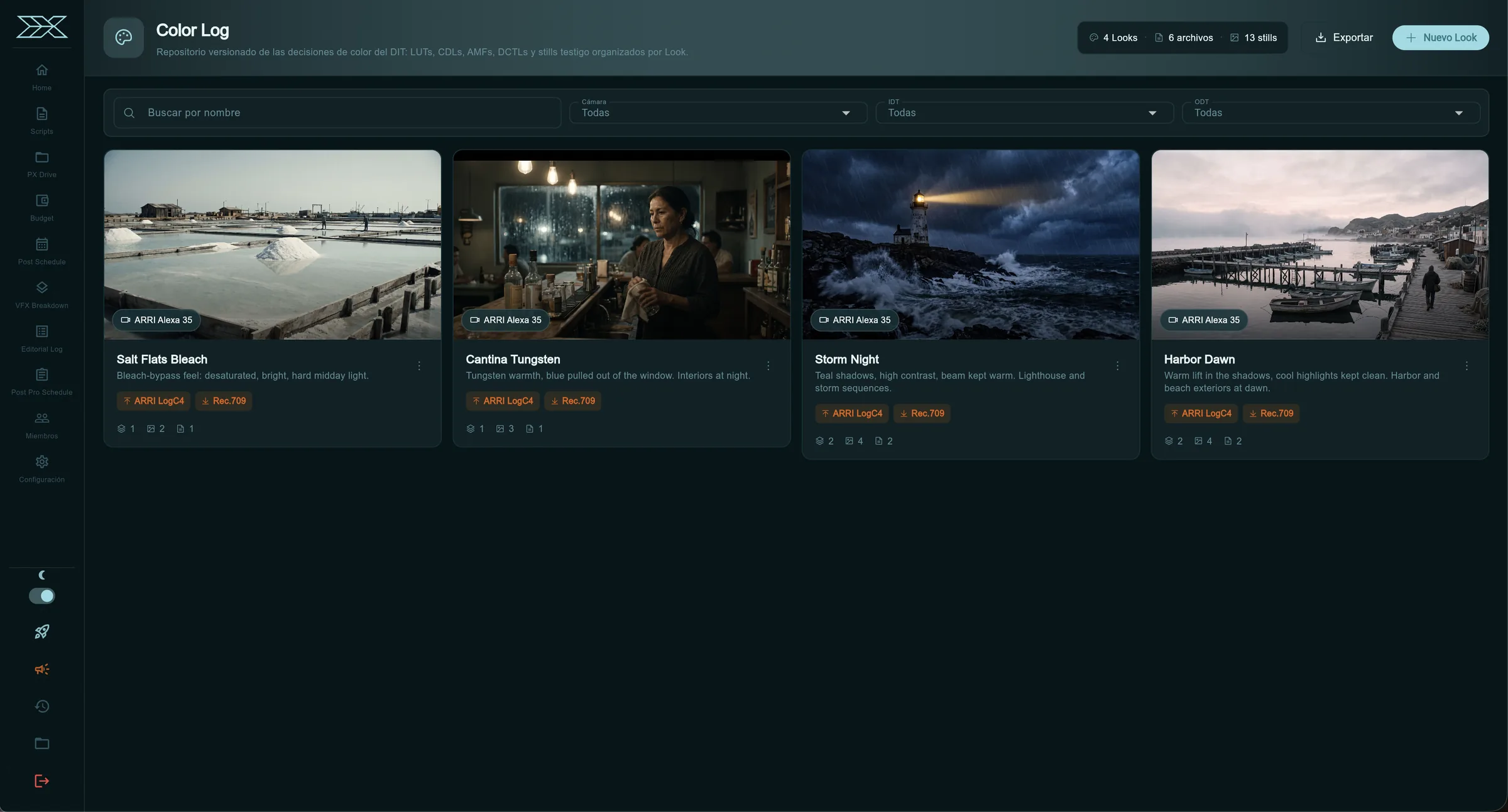Open Cantina Tungsten three-dot menu

768,365
